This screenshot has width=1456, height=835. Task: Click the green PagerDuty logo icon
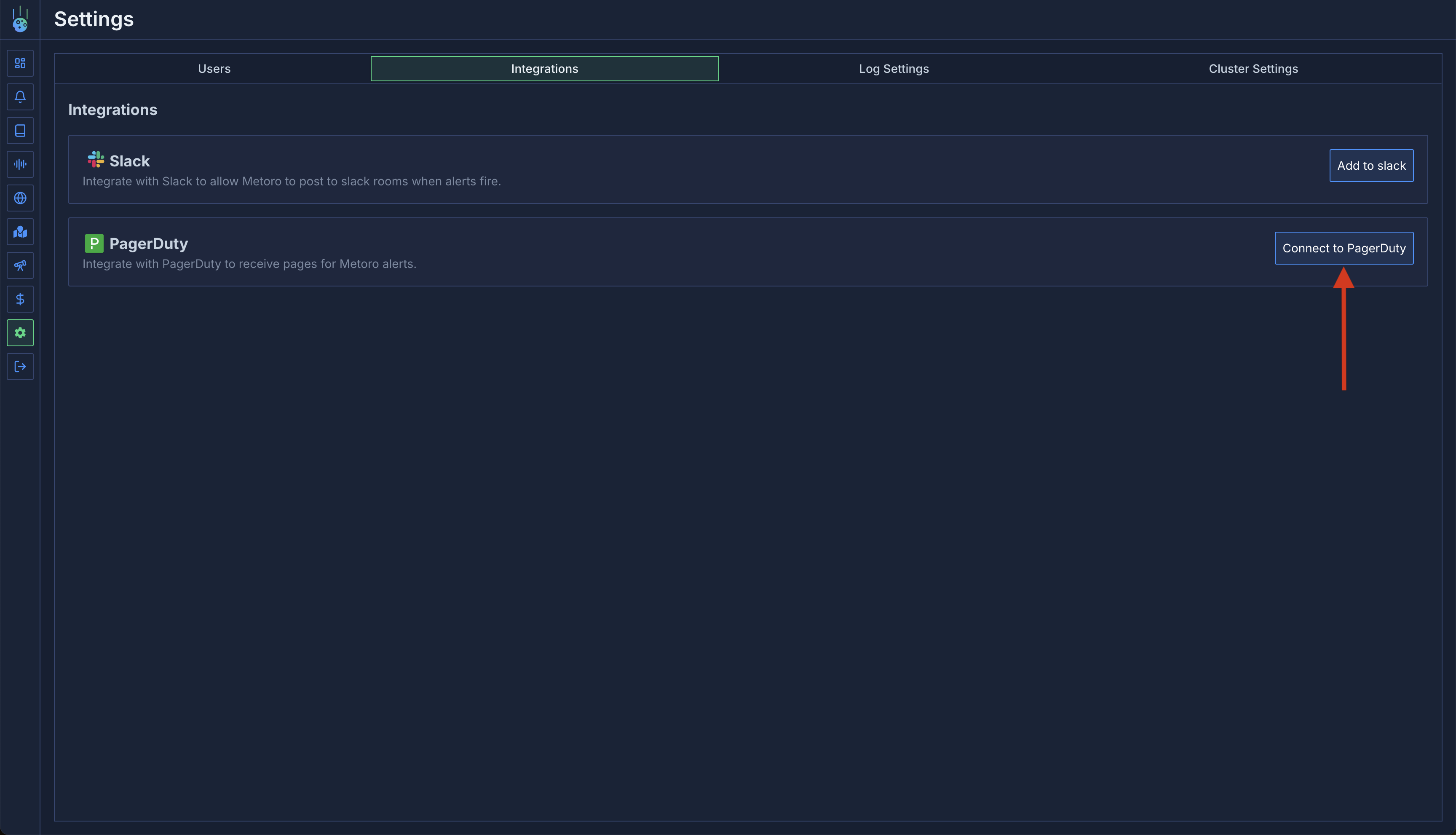coord(94,243)
